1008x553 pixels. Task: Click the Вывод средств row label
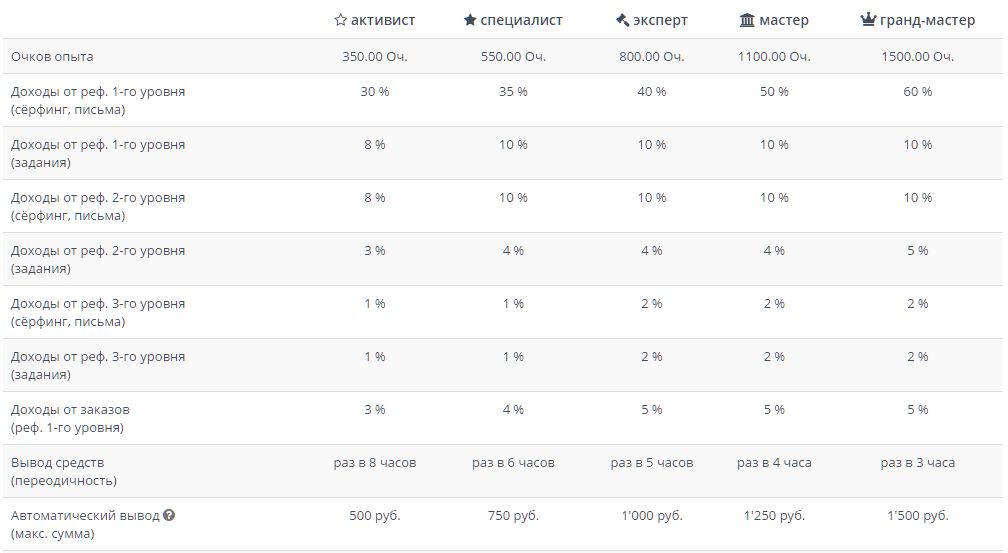tap(58, 463)
